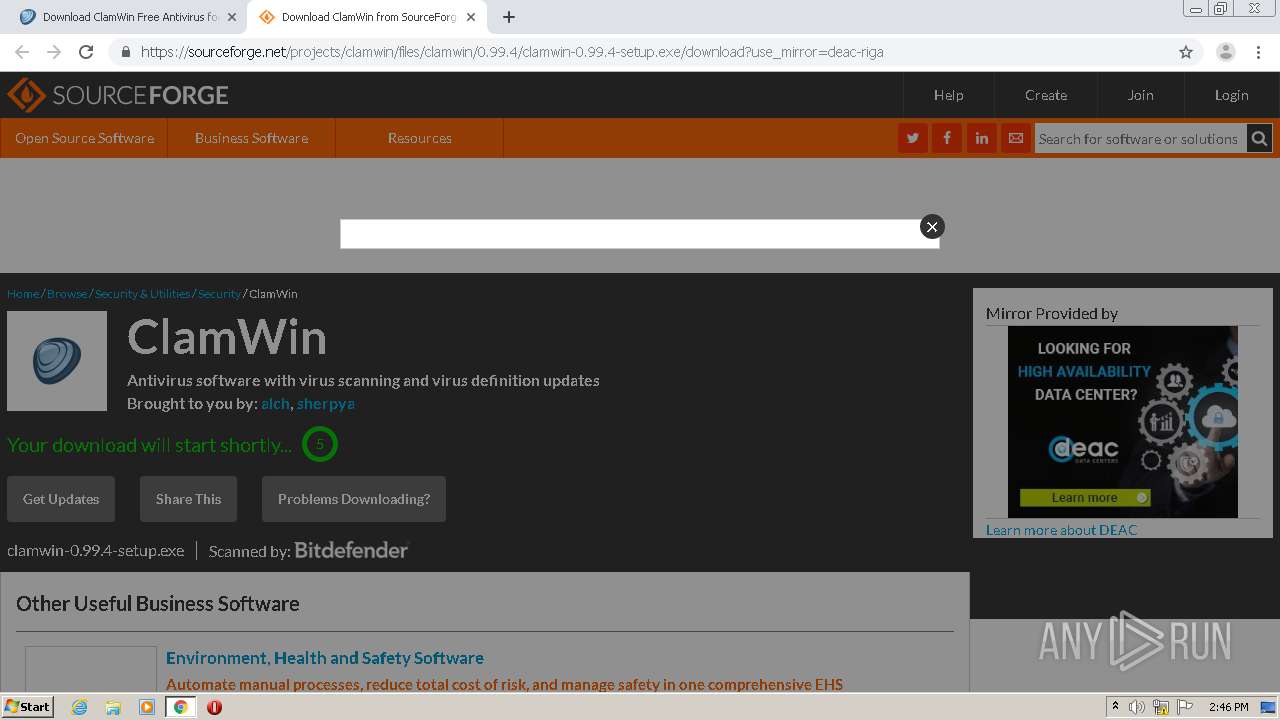Screen dimensions: 1280x720
Task: Click the Bitdefender logo
Action: (x=352, y=550)
